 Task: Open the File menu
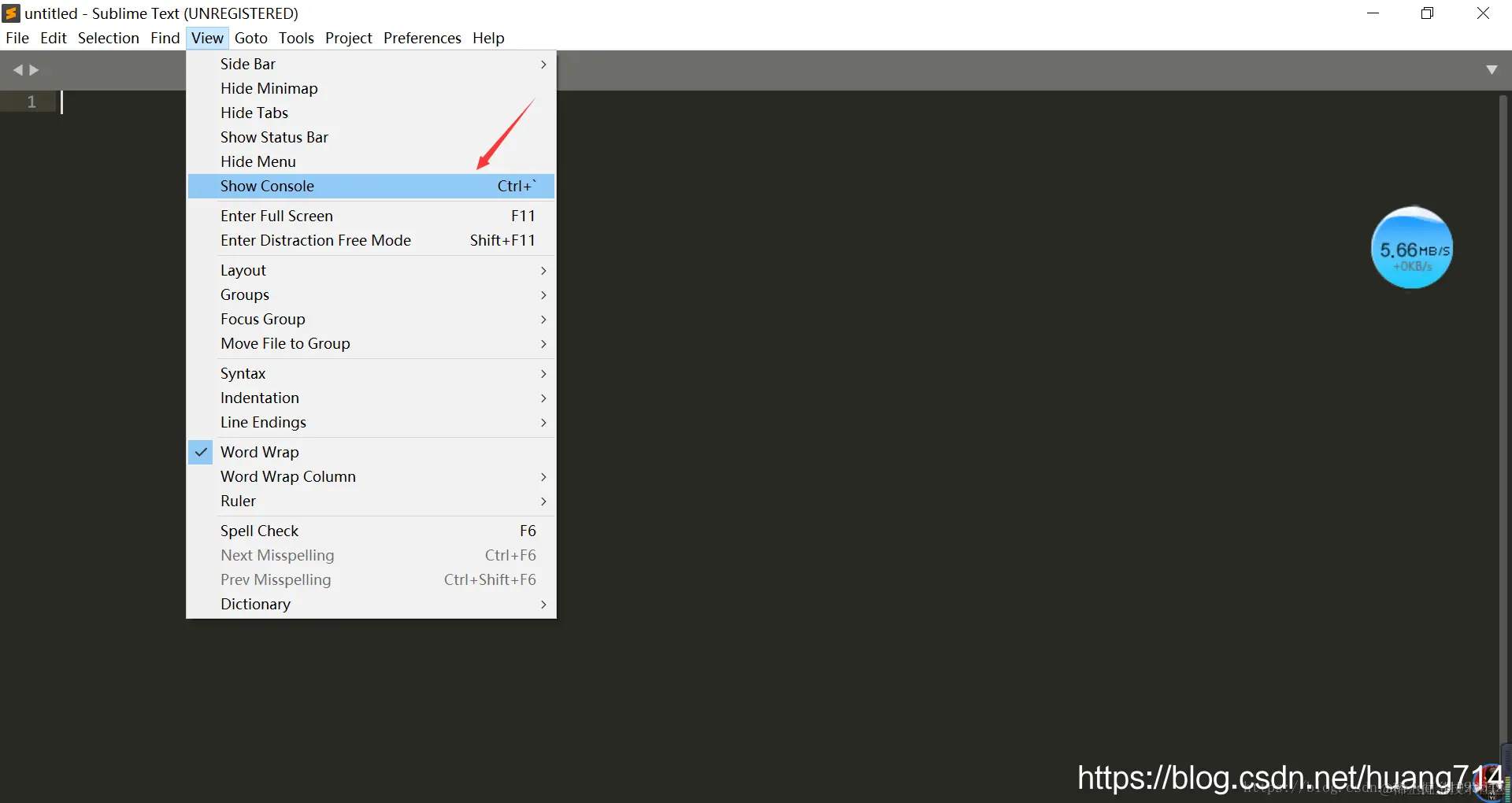[17, 38]
